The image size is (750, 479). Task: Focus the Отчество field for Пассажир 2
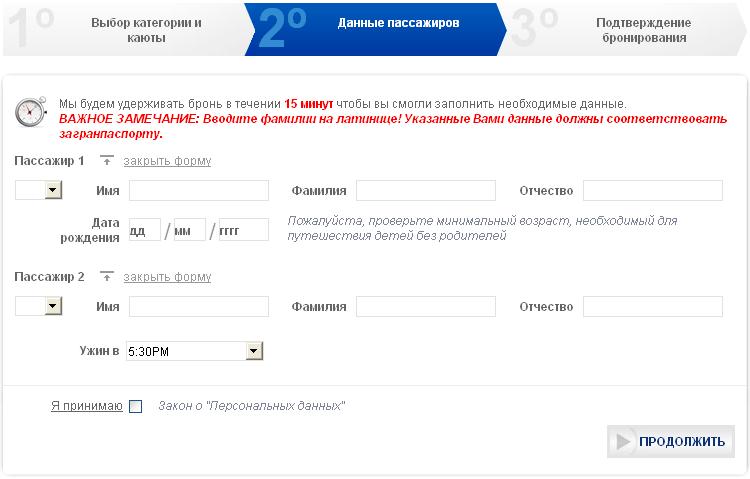(x=653, y=306)
